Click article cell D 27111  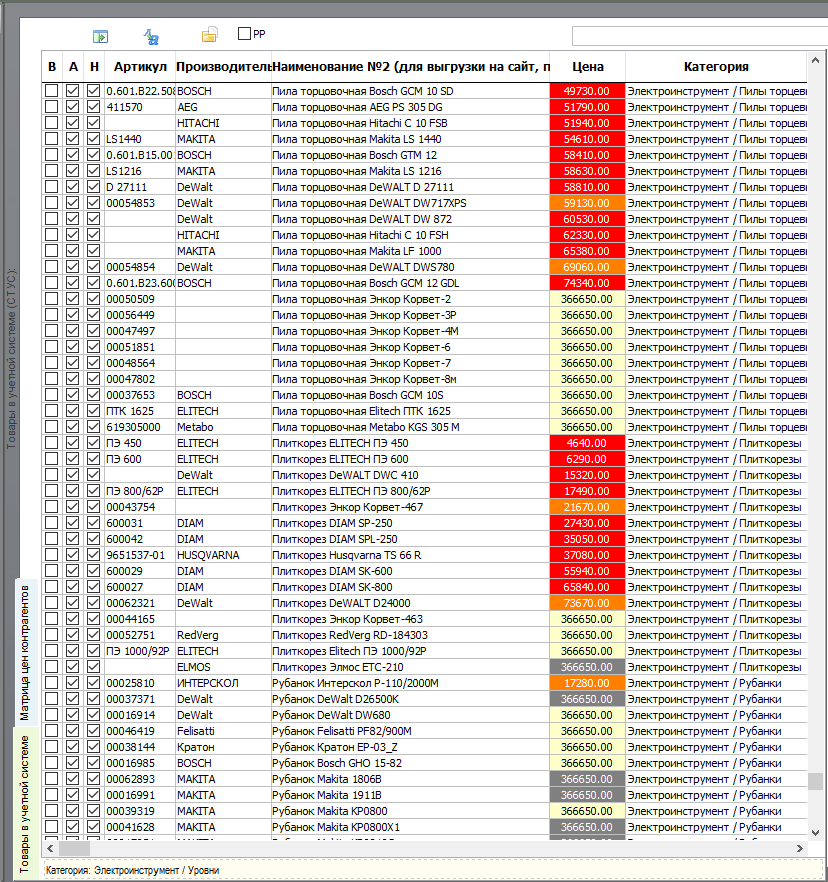tap(140, 187)
